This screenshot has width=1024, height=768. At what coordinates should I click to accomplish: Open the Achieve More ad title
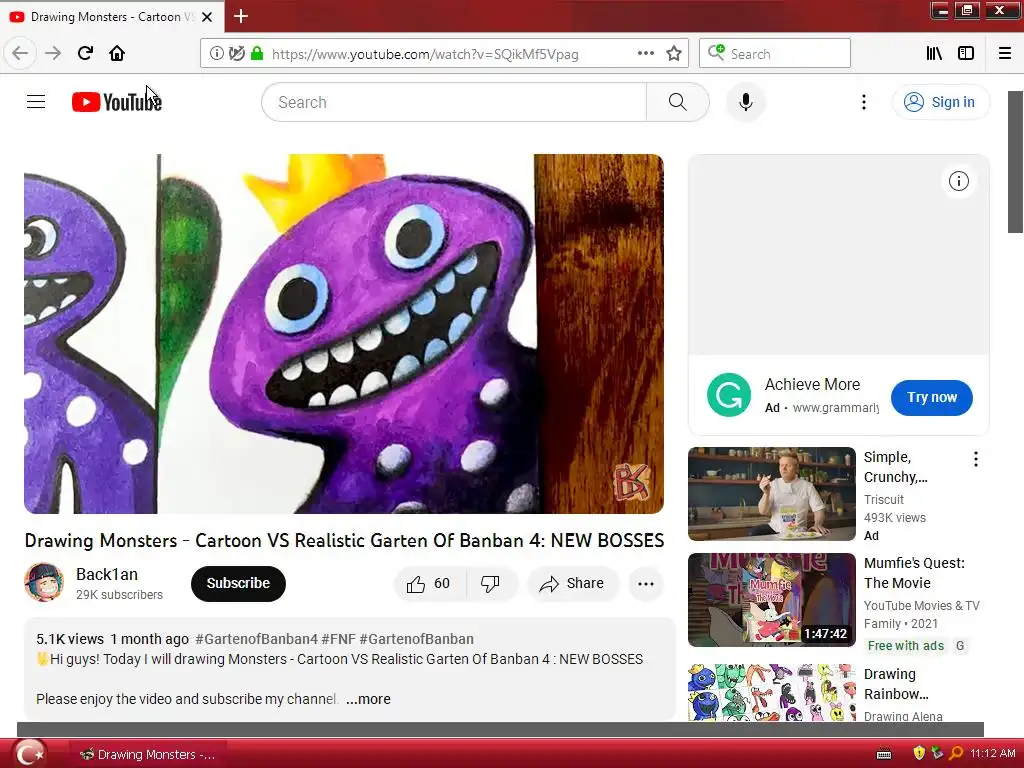click(812, 384)
